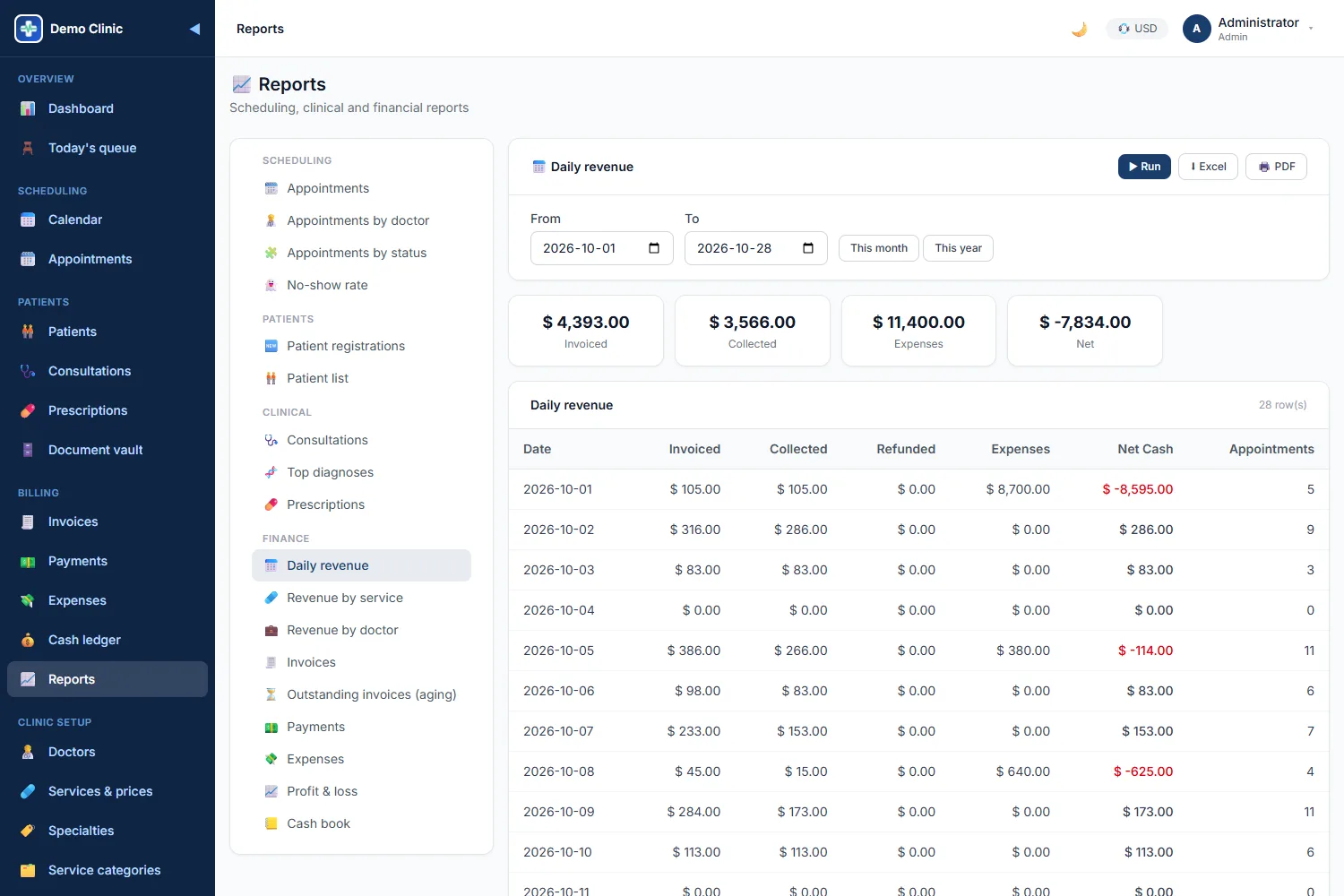Click the Appointments column header in the table
Image resolution: width=1344 pixels, height=896 pixels.
point(1271,449)
